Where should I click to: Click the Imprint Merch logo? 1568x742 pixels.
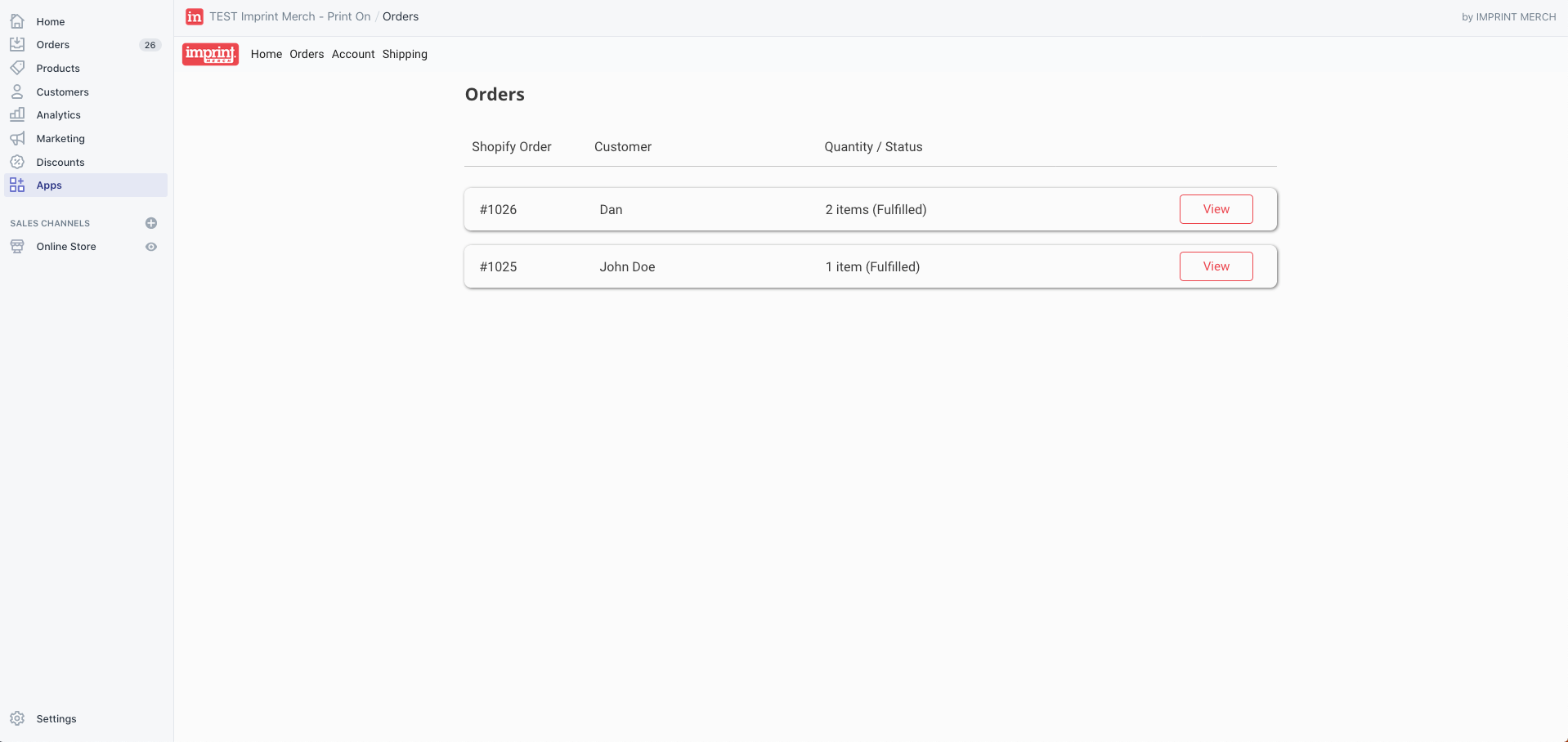pos(210,54)
